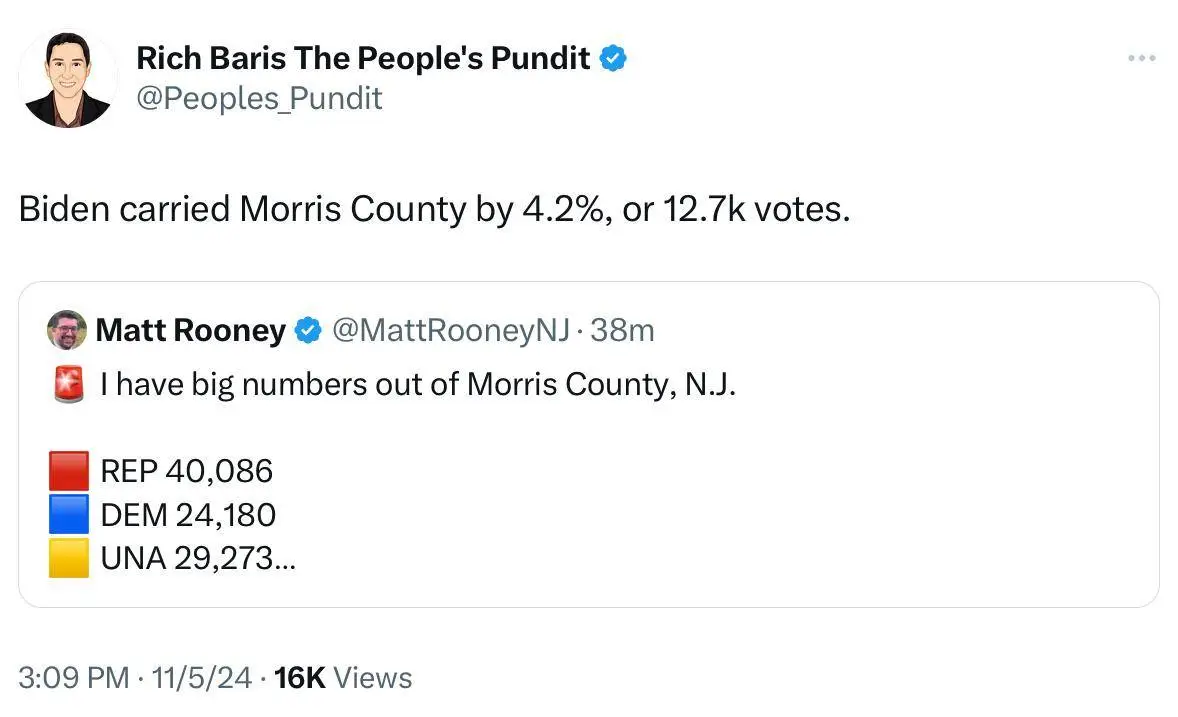Open the quoted text about big numbers
The width and height of the screenshot is (1178, 717).
(418, 384)
